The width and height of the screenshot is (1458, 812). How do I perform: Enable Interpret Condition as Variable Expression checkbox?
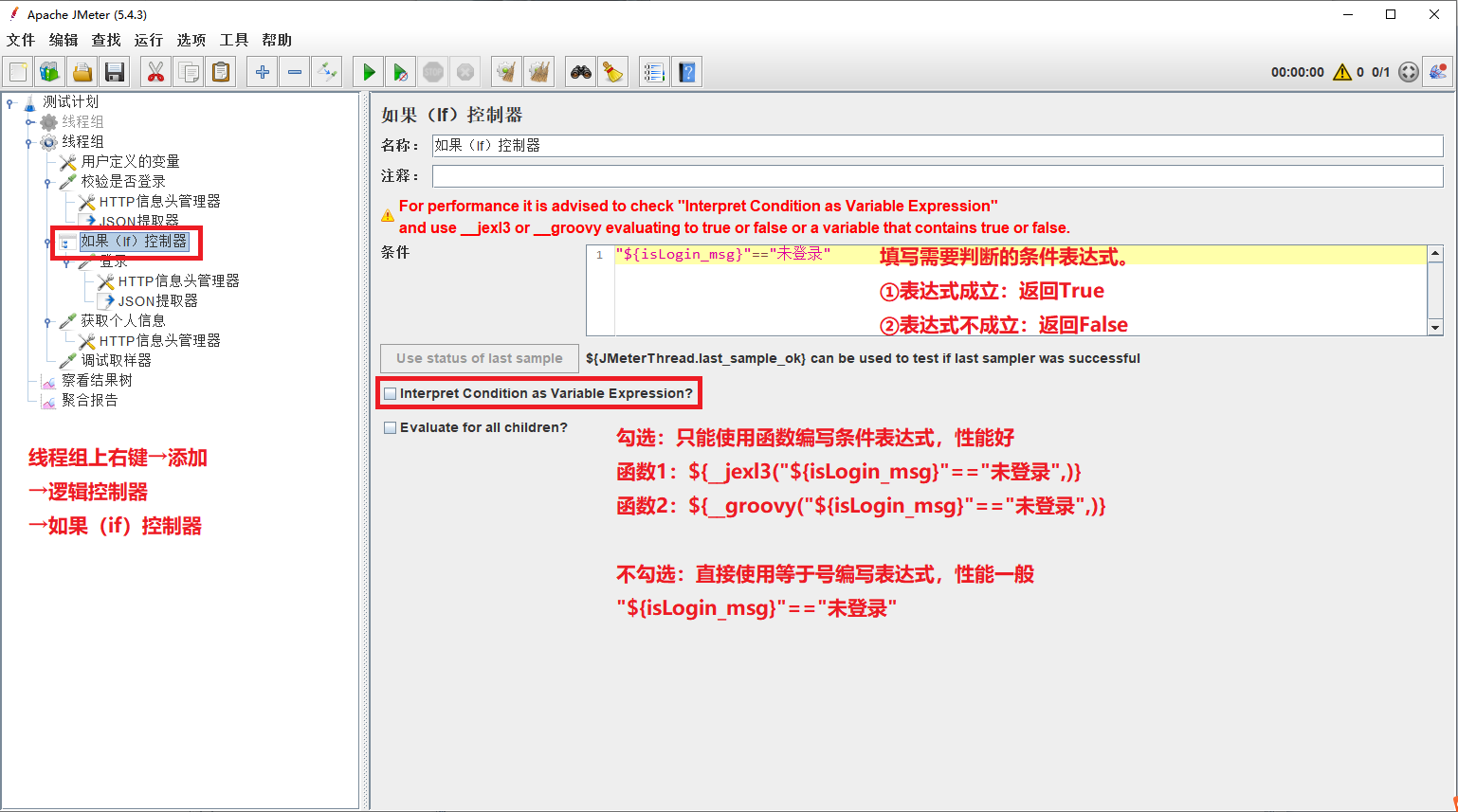pyautogui.click(x=391, y=393)
